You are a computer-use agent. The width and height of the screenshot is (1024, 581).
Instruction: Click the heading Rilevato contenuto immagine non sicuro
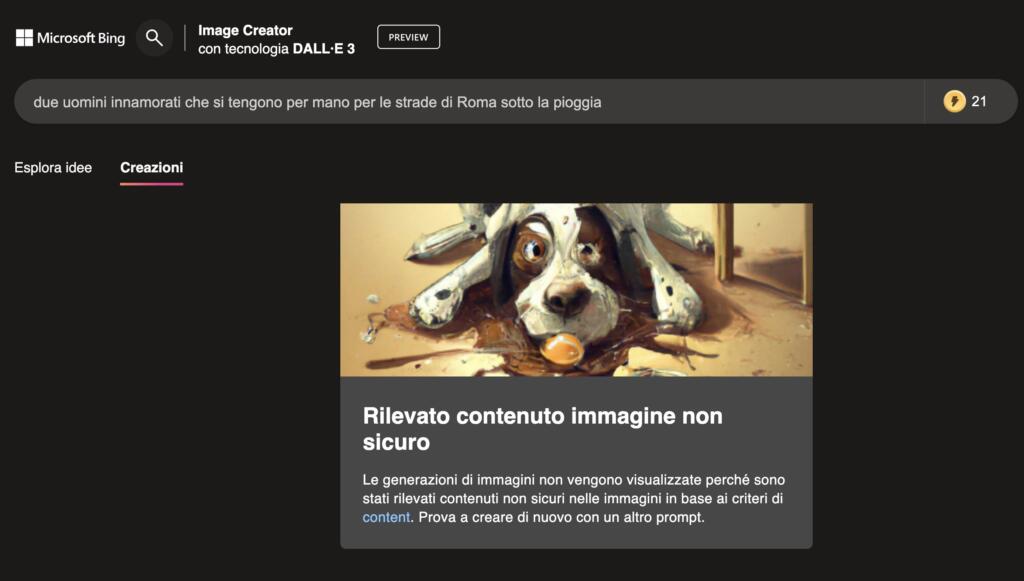(543, 429)
